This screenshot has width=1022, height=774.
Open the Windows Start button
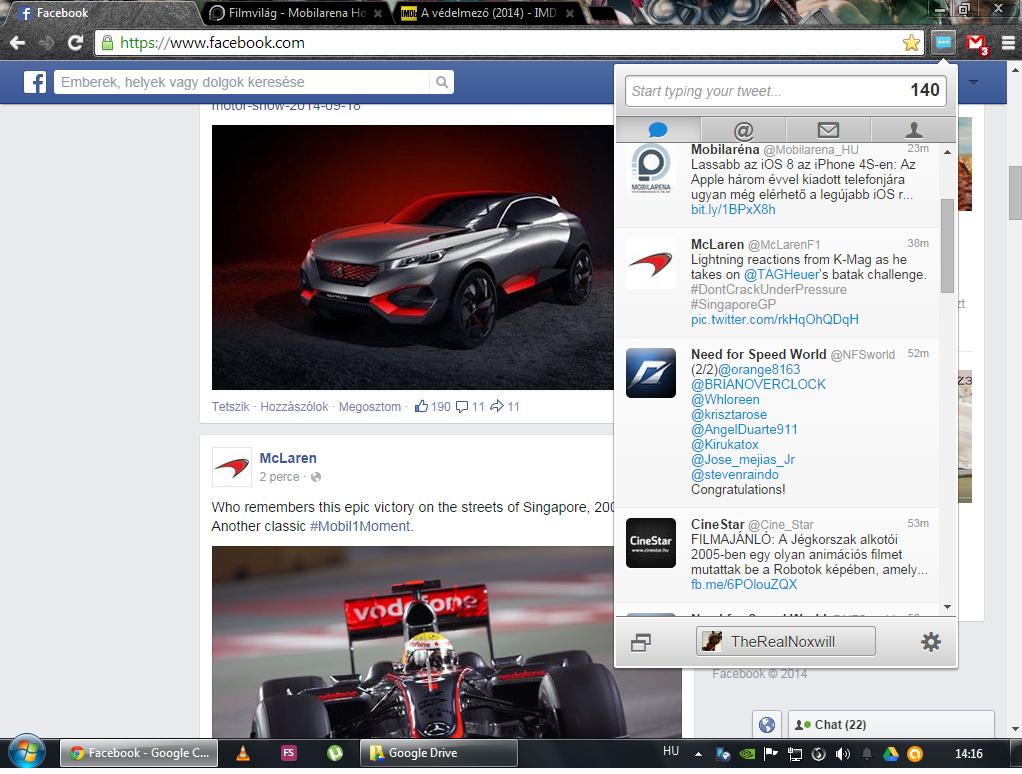pyautogui.click(x=27, y=753)
